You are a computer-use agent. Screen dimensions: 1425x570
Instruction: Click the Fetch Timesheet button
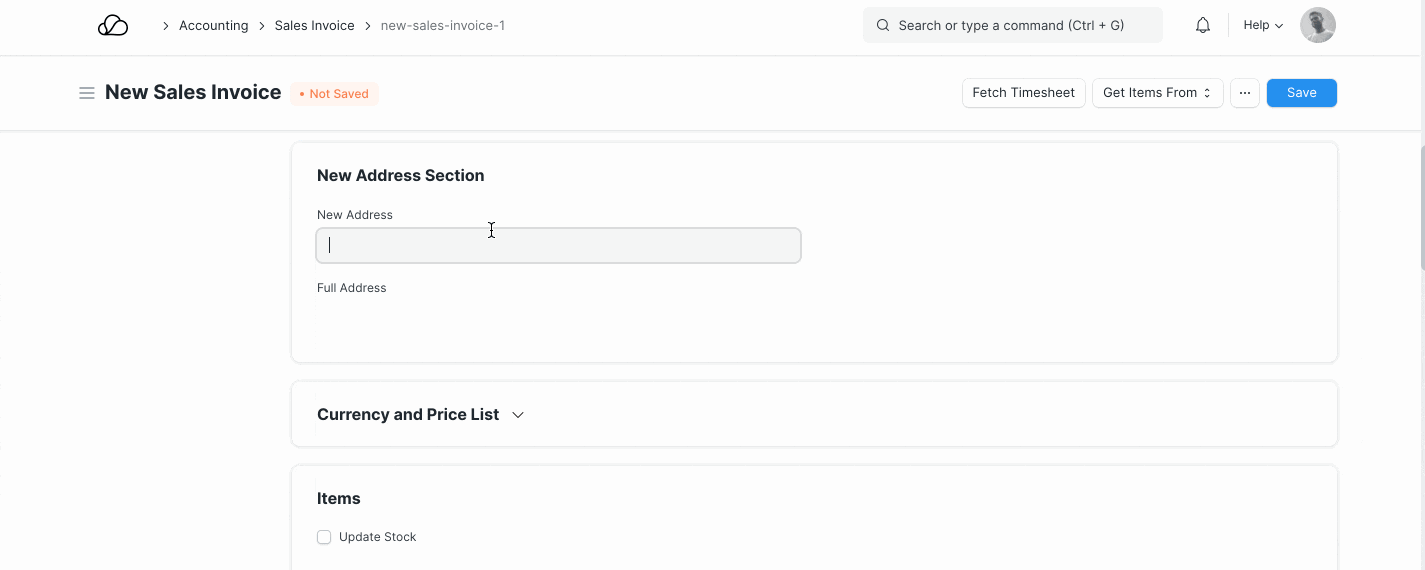click(x=1023, y=93)
